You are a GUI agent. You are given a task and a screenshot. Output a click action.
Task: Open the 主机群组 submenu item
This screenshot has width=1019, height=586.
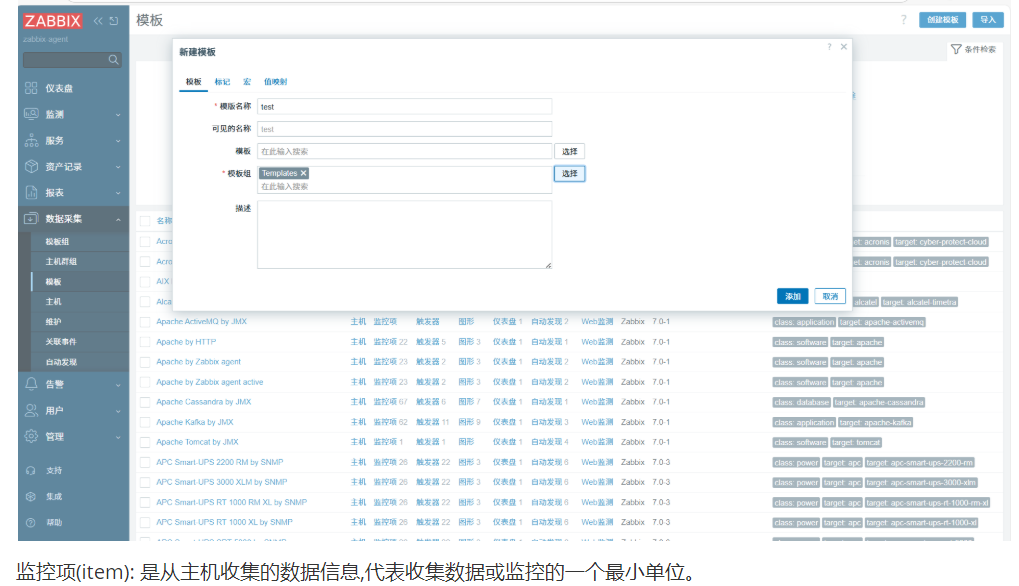(x=61, y=261)
